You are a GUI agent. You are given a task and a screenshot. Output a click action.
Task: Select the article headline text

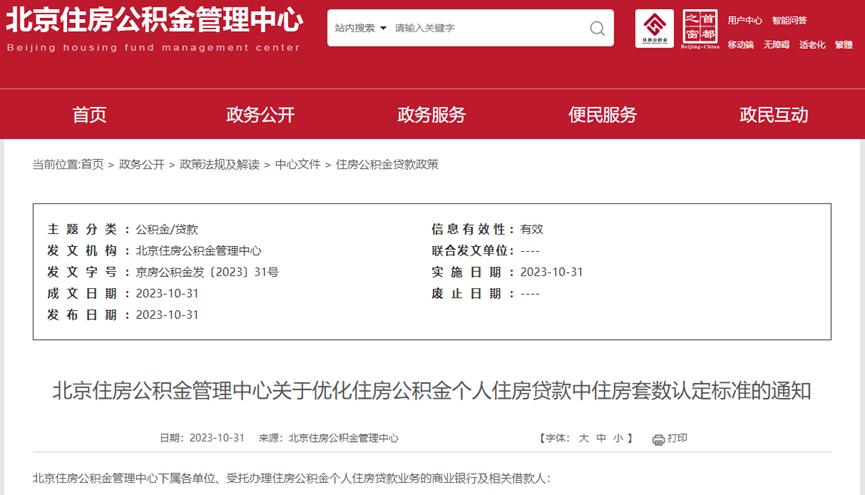(x=432, y=391)
